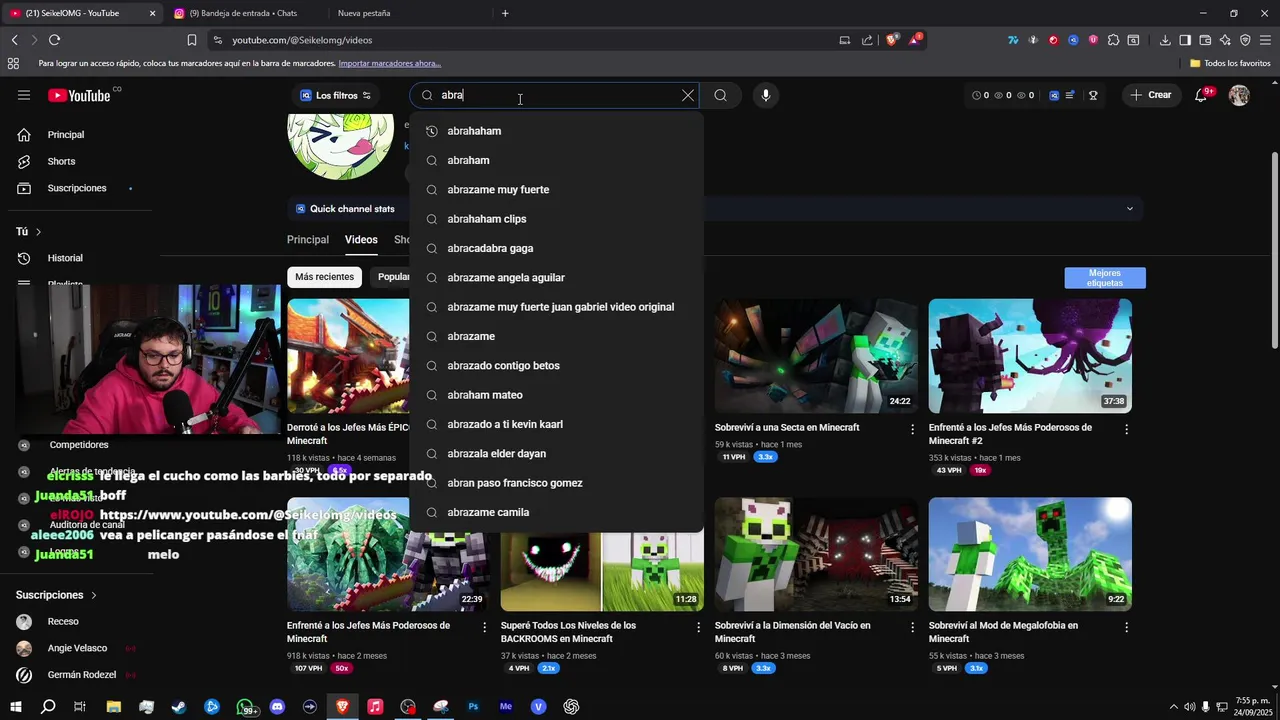Open Brave Leo AI sparkle icon

pyautogui.click(x=1225, y=40)
